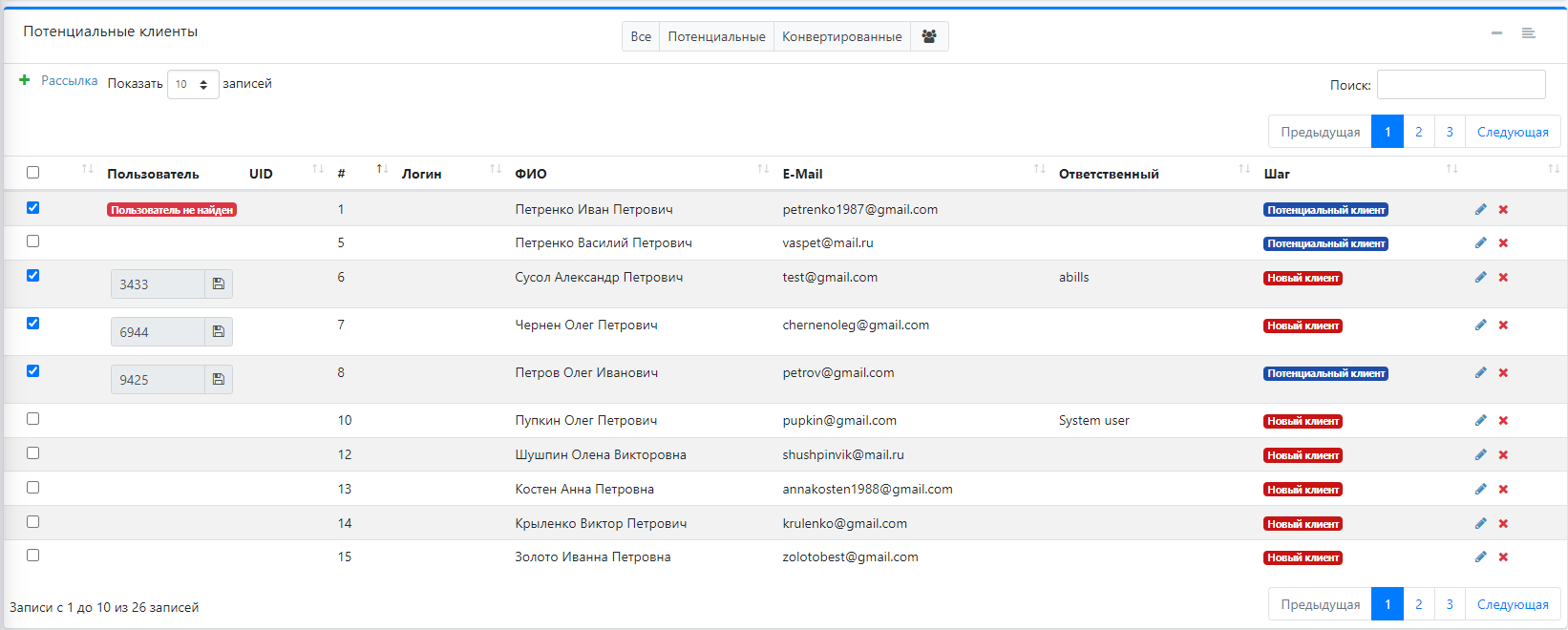The width and height of the screenshot is (1568, 630).
Task: Switch to the Конвертированные filter tab
Action: point(841,36)
